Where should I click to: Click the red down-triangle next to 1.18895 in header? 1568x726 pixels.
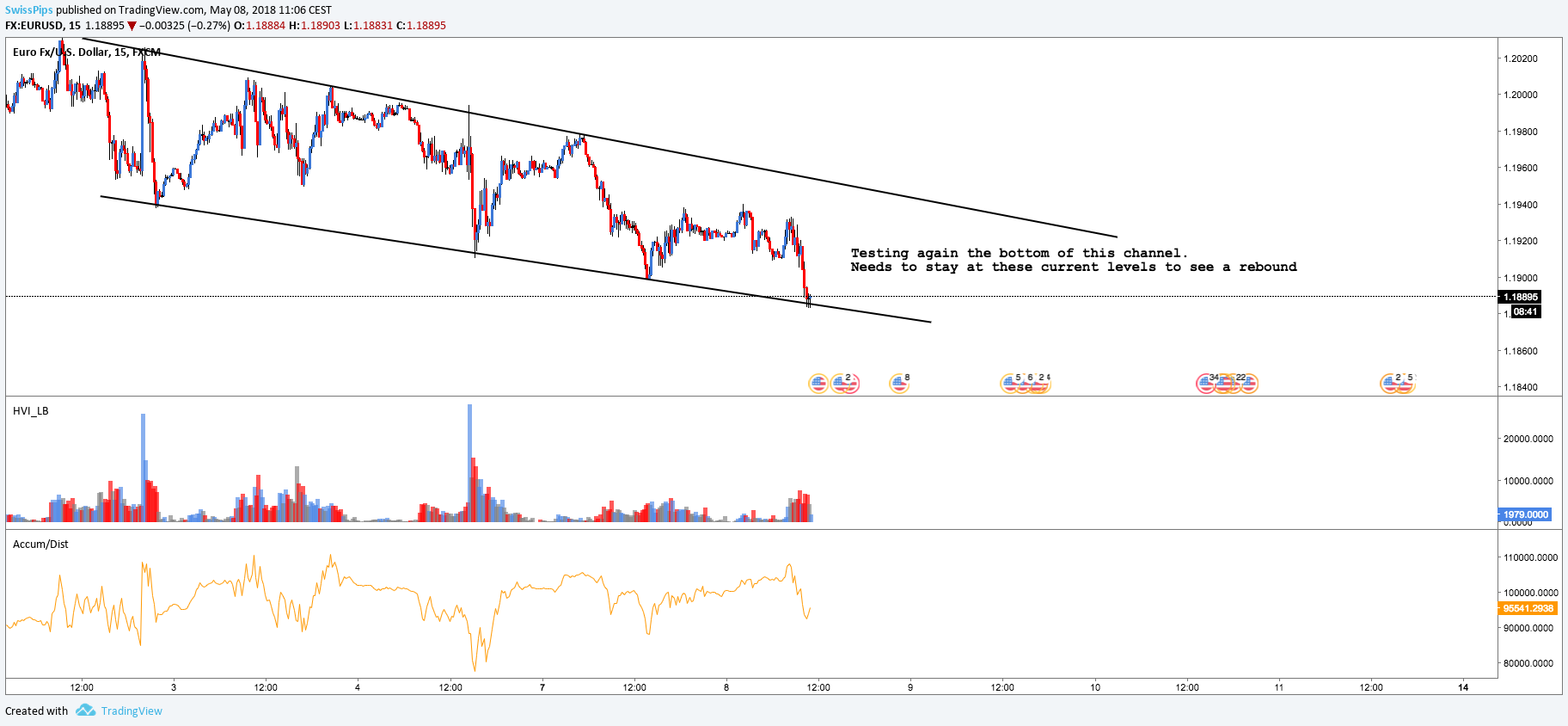coord(132,26)
